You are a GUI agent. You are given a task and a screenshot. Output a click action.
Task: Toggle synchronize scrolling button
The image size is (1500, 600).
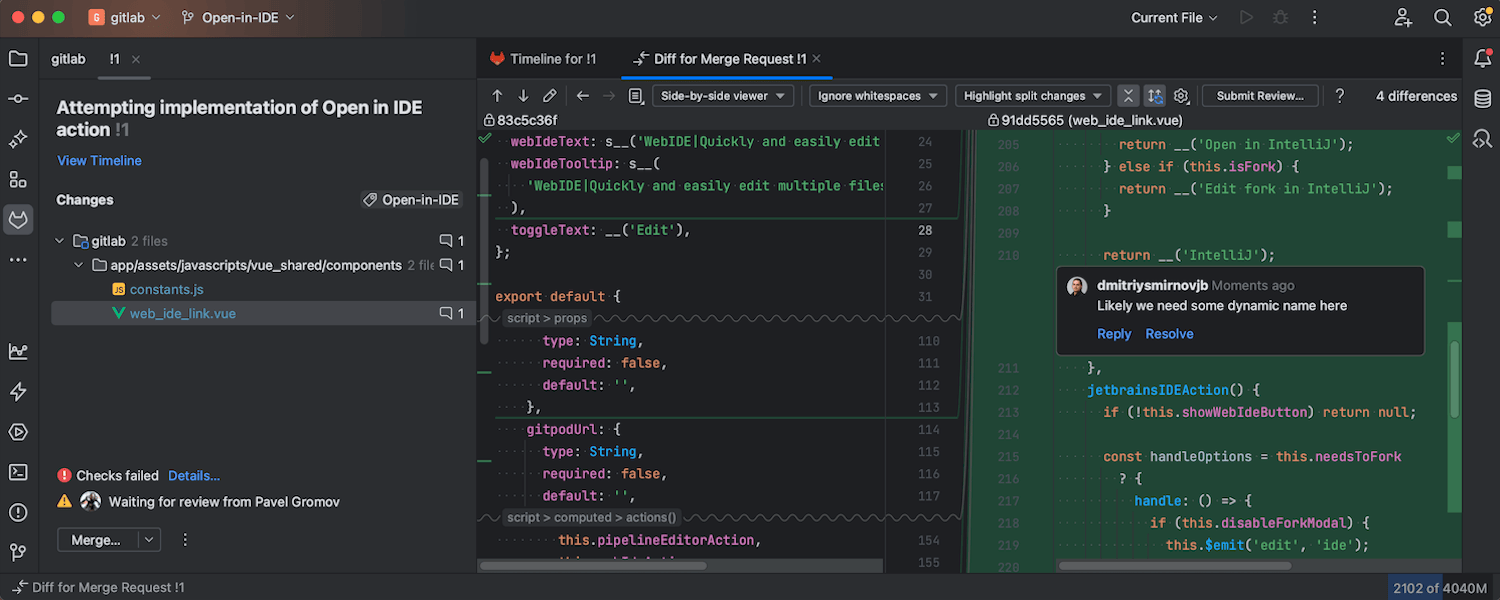[x=1155, y=96]
